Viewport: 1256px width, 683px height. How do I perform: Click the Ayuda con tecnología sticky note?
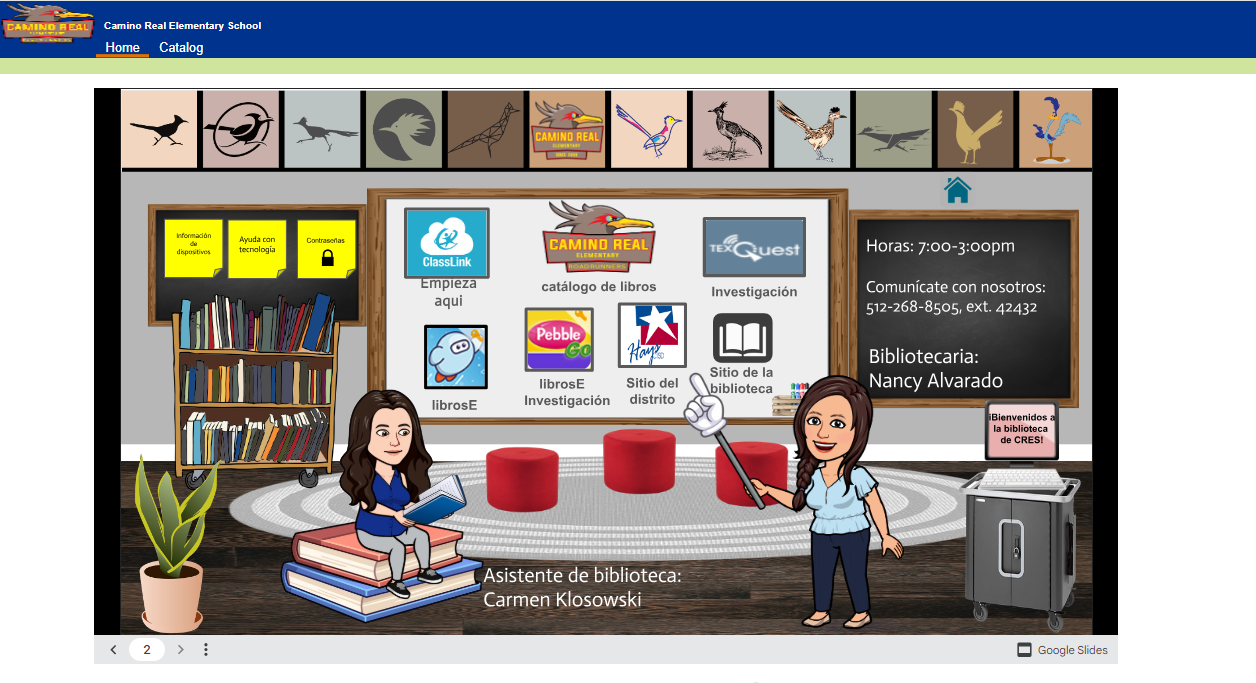[258, 249]
